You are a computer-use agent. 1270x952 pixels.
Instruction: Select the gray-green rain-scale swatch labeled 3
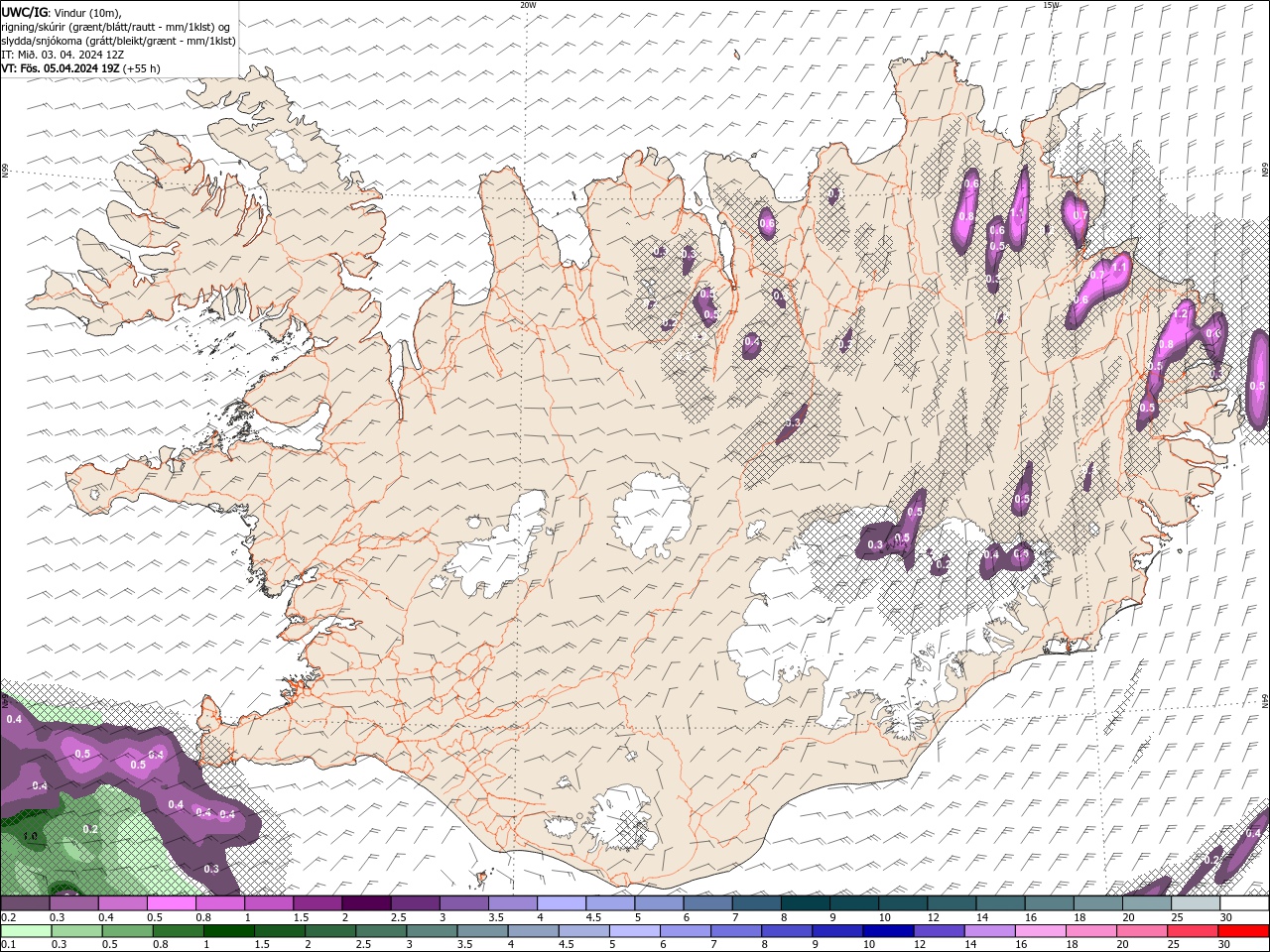tap(432, 931)
